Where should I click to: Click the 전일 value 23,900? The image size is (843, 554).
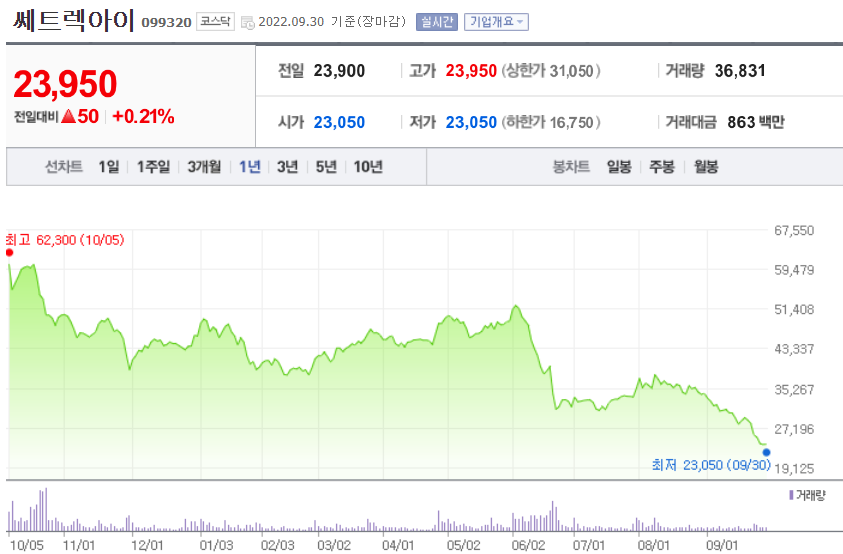pos(339,71)
